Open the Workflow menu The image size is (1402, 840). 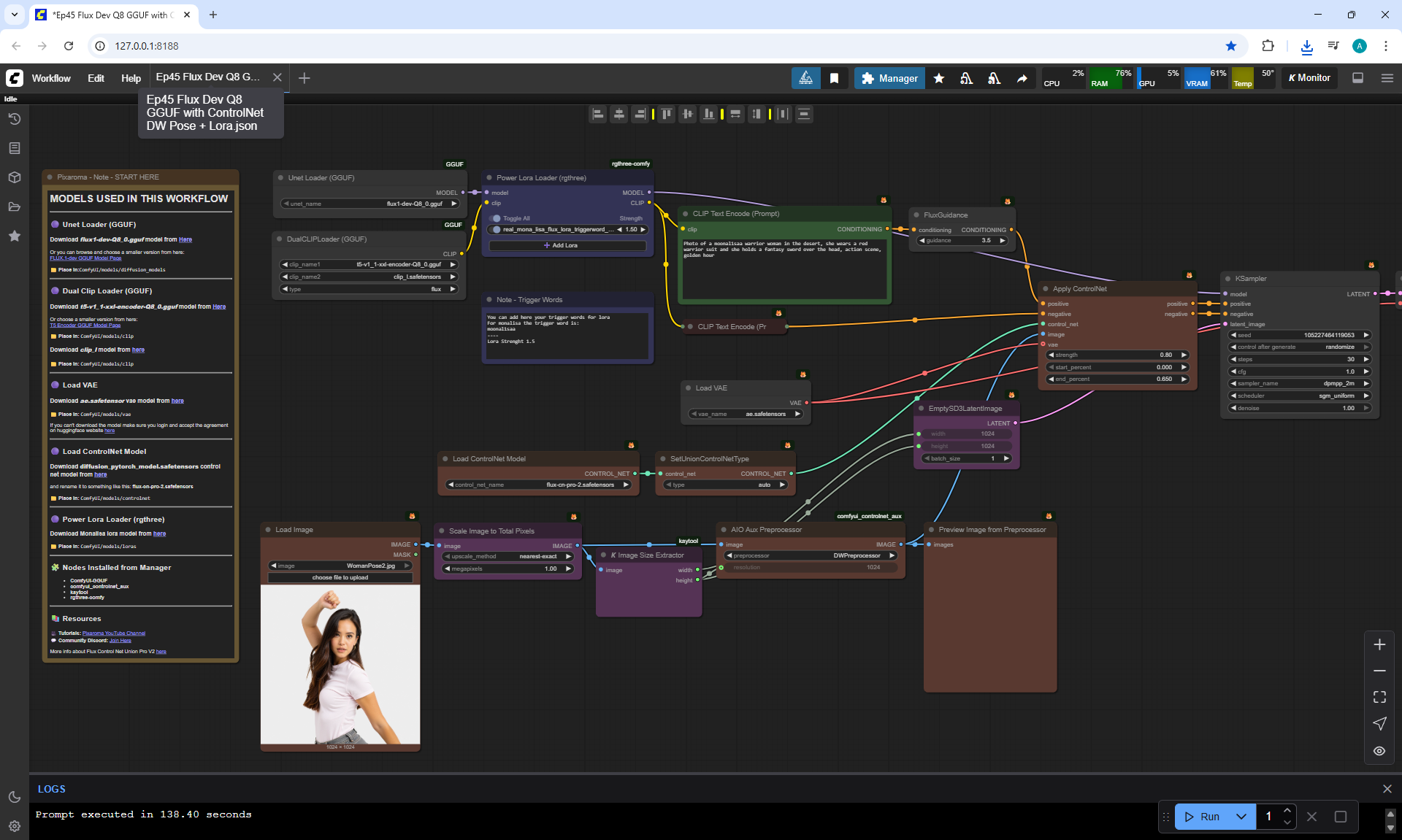pos(51,78)
